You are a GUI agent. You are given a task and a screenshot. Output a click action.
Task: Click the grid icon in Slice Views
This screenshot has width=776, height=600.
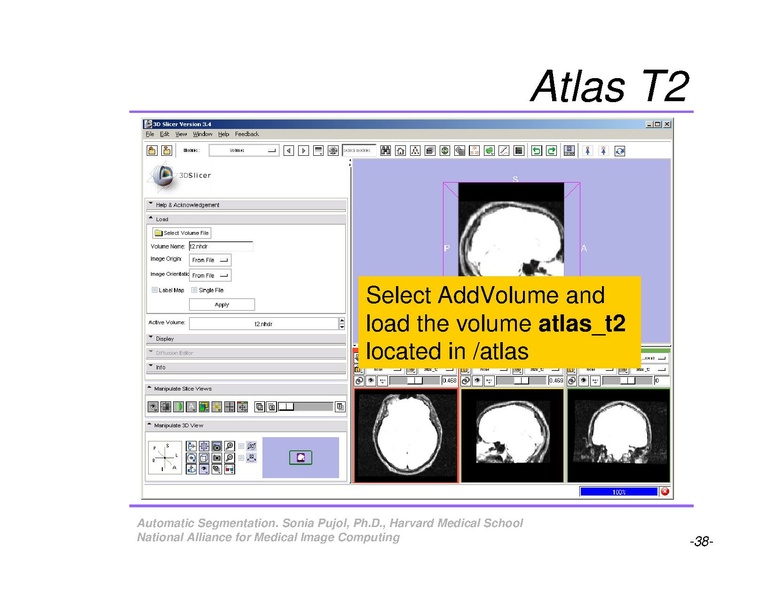(230, 407)
